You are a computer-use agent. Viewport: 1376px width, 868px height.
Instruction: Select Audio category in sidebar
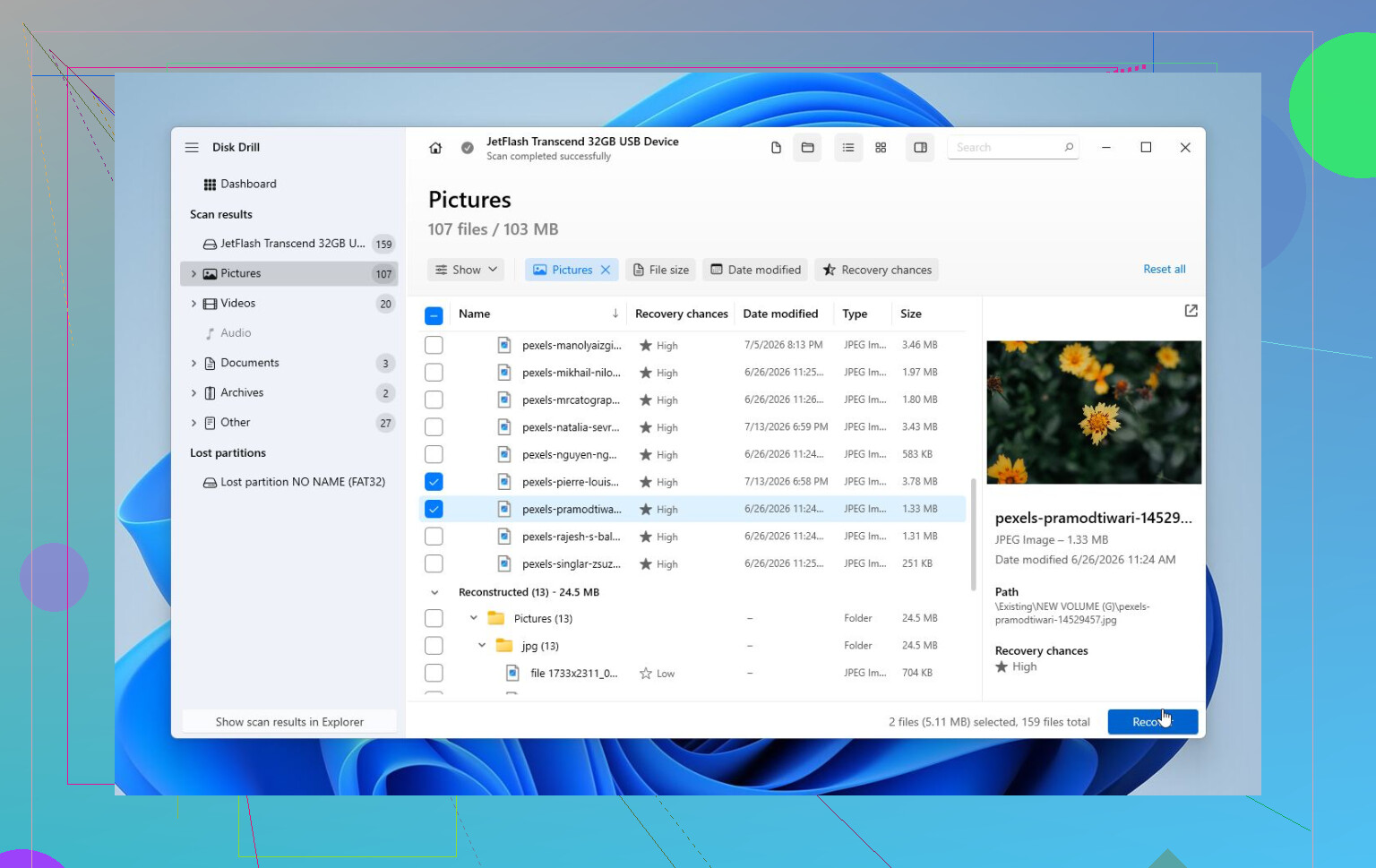[x=289, y=333]
